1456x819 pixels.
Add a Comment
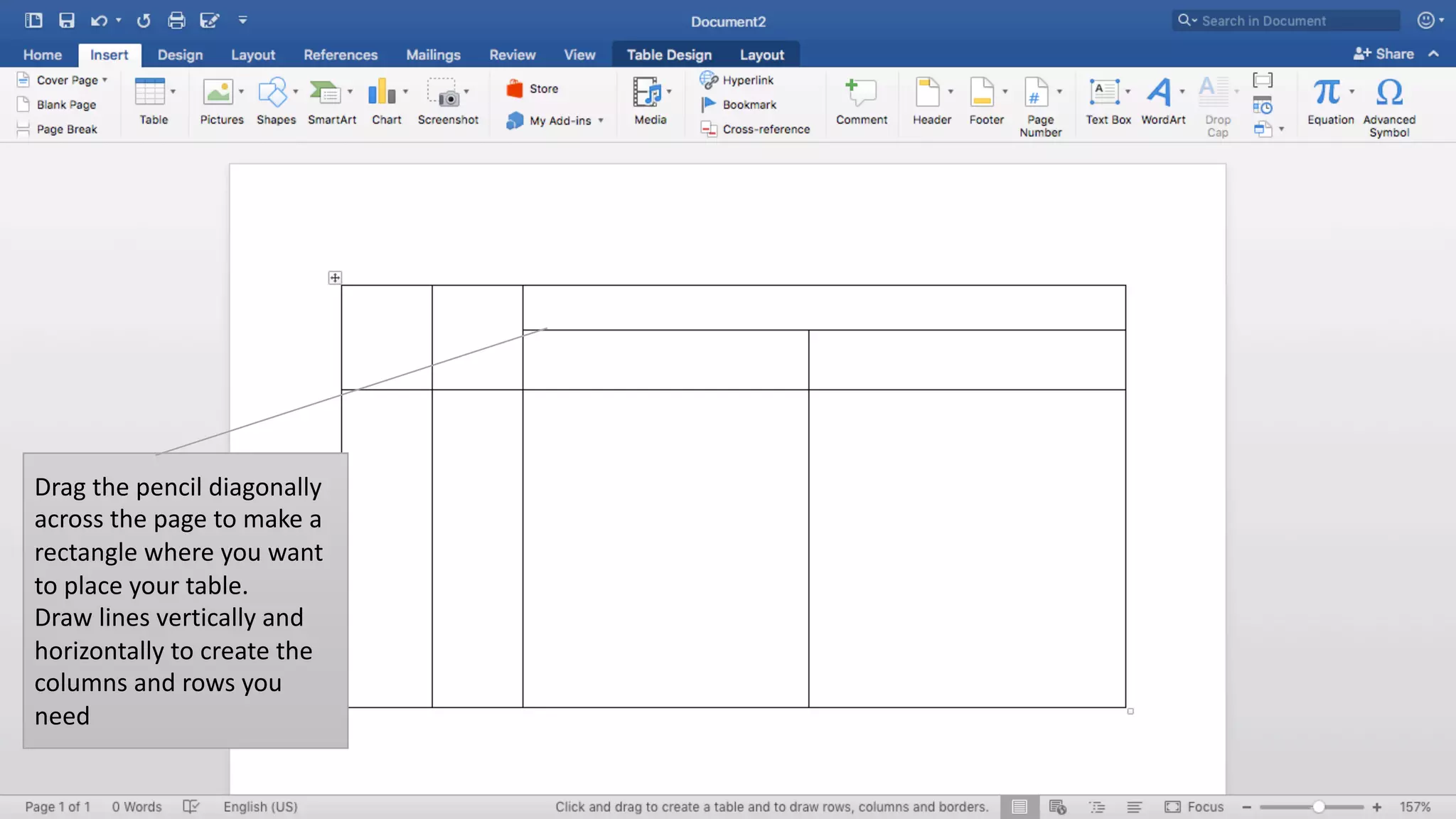tap(861, 102)
